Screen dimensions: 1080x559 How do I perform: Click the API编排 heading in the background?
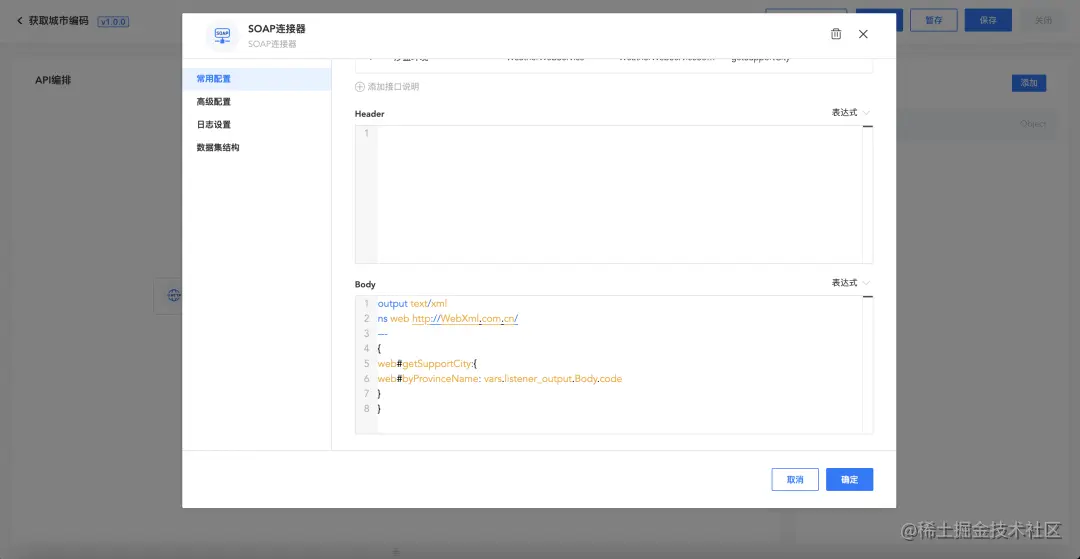[53, 81]
